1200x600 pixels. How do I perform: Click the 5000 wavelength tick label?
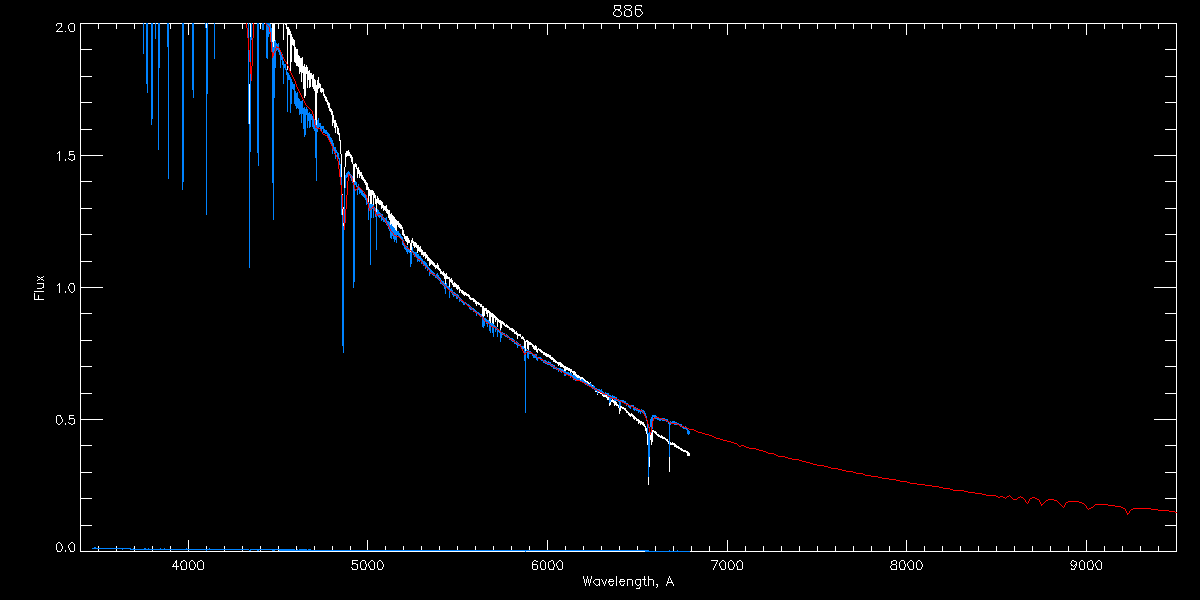(368, 565)
